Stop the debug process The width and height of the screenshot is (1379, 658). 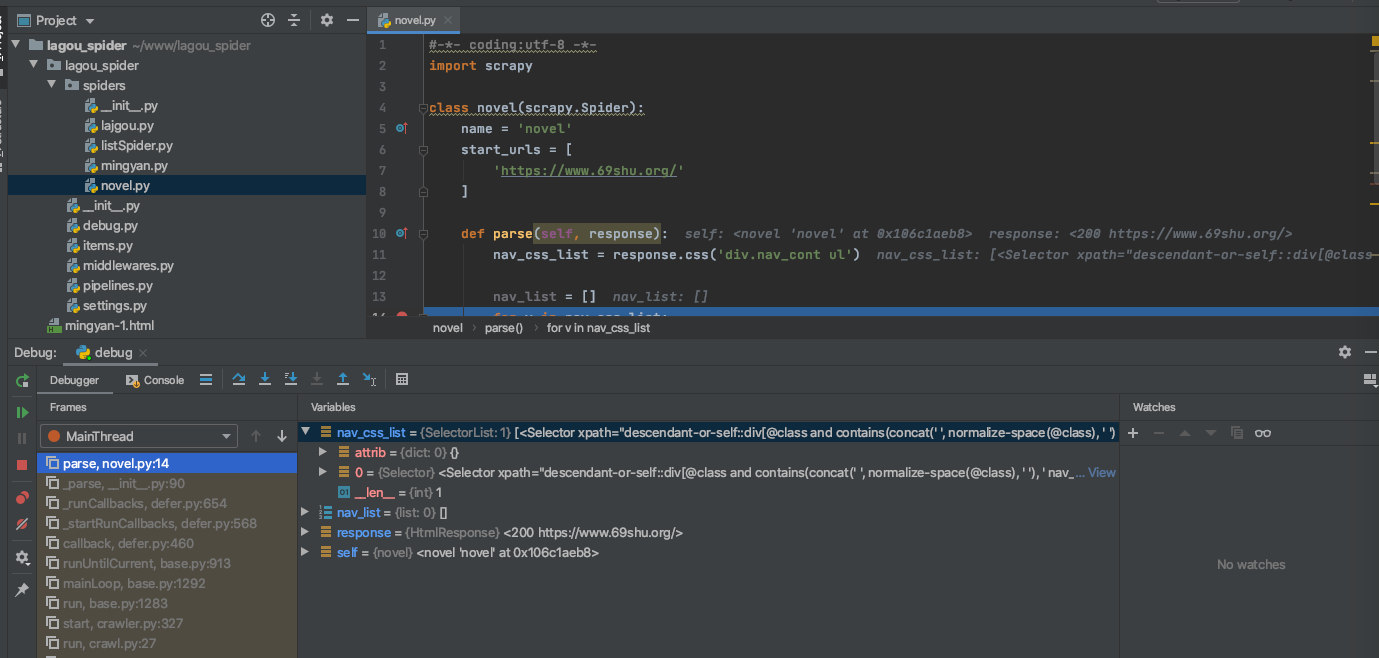tap(22, 465)
